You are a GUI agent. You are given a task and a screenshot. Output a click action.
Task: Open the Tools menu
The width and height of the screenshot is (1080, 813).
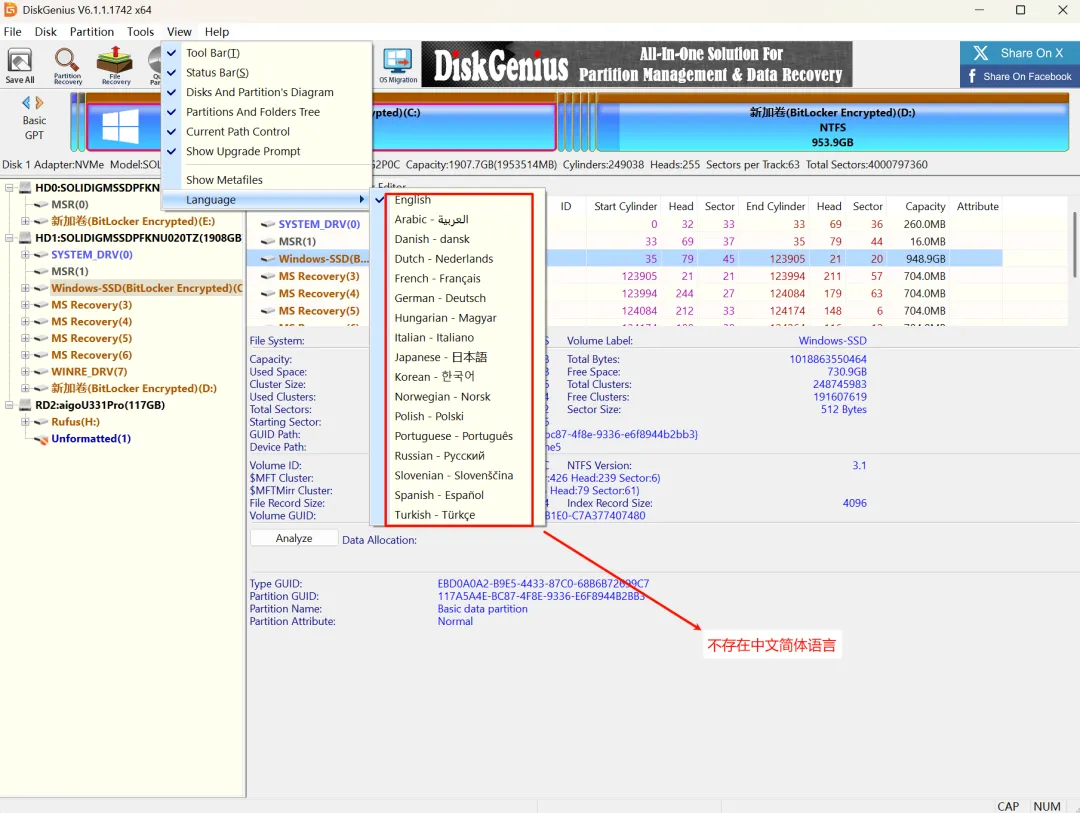[x=141, y=32]
